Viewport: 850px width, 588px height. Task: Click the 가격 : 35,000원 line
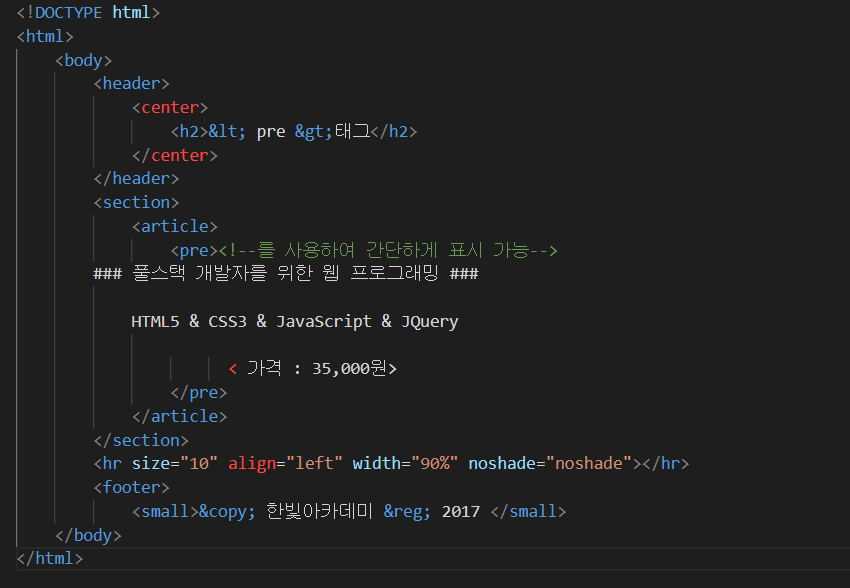313,369
